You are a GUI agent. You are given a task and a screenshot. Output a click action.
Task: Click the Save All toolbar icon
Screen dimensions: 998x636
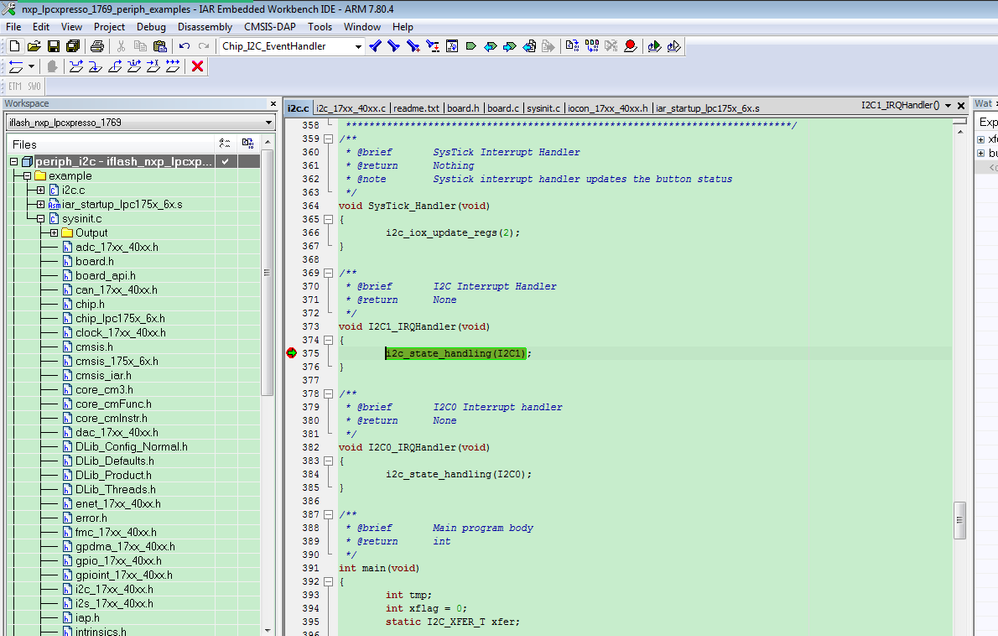point(72,46)
